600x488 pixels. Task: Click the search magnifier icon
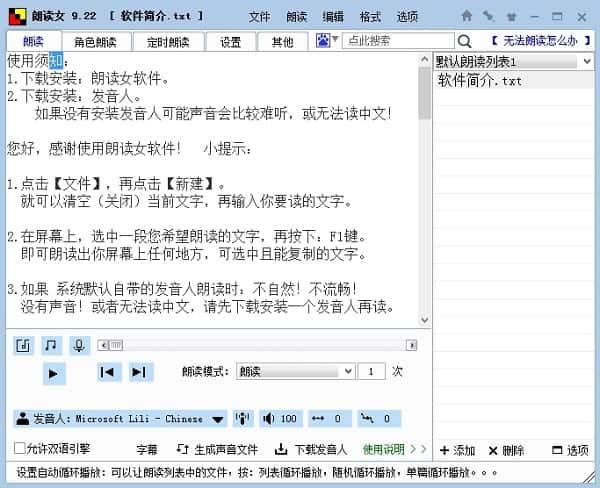(465, 41)
